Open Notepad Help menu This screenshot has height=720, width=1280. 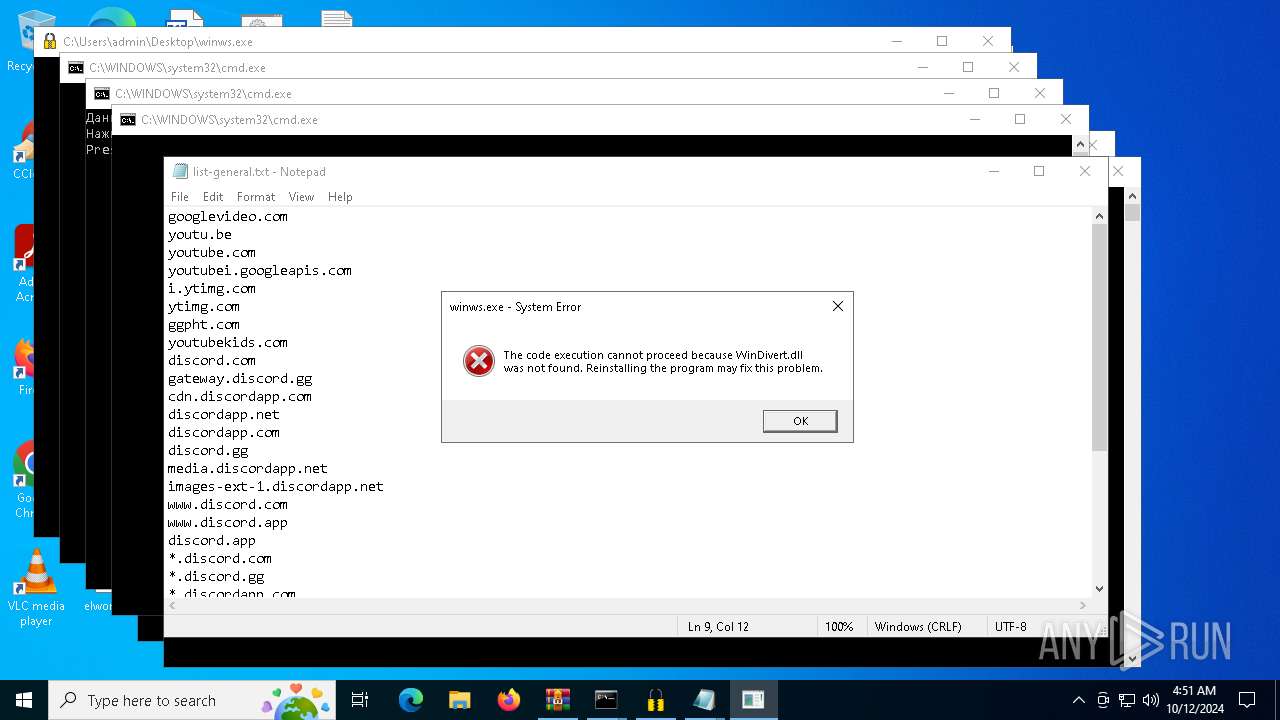point(340,197)
